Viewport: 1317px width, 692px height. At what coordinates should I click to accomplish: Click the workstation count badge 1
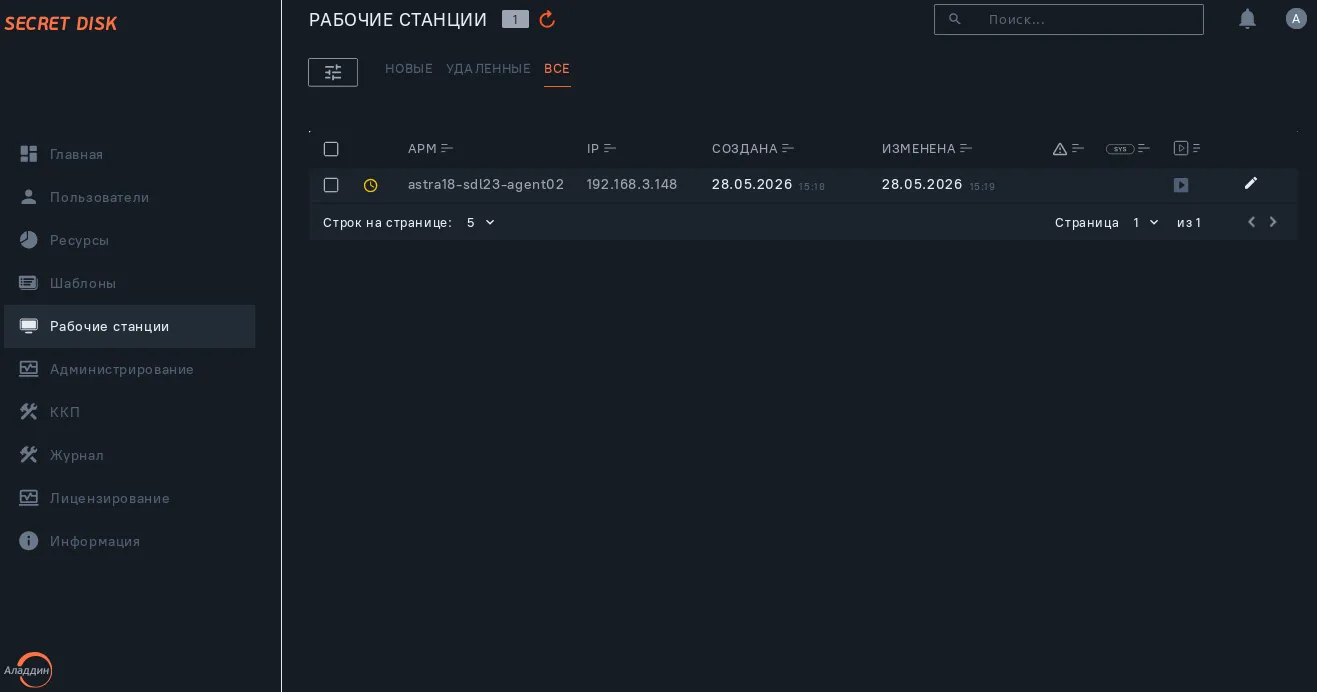(x=515, y=19)
